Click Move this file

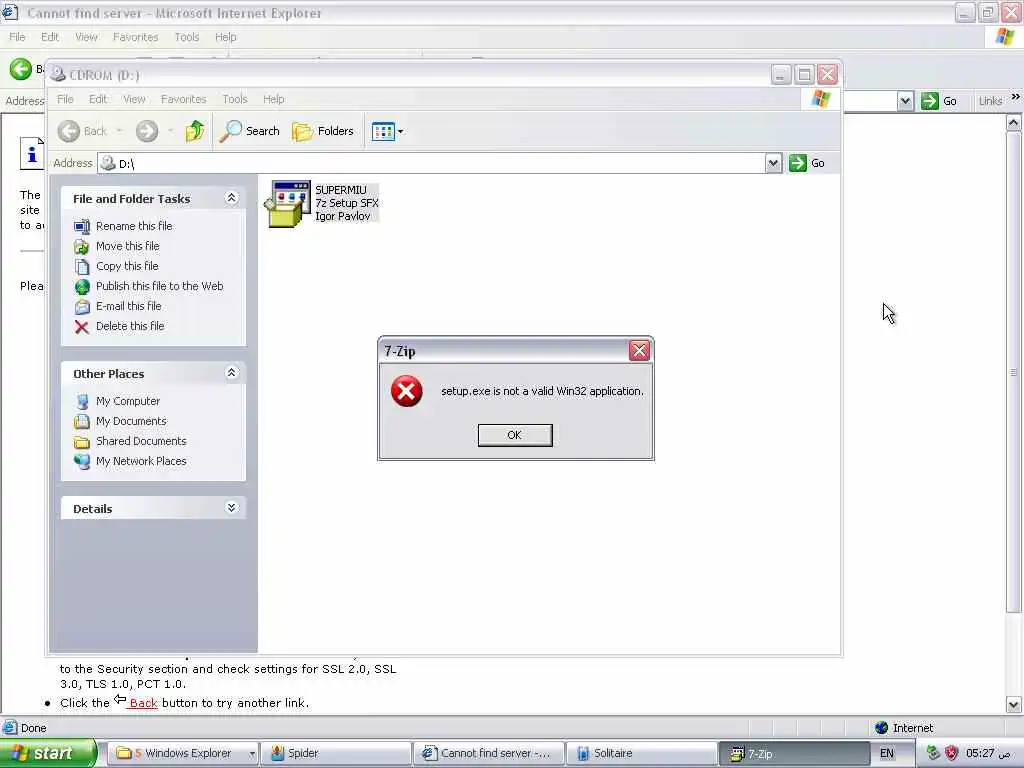click(x=127, y=246)
